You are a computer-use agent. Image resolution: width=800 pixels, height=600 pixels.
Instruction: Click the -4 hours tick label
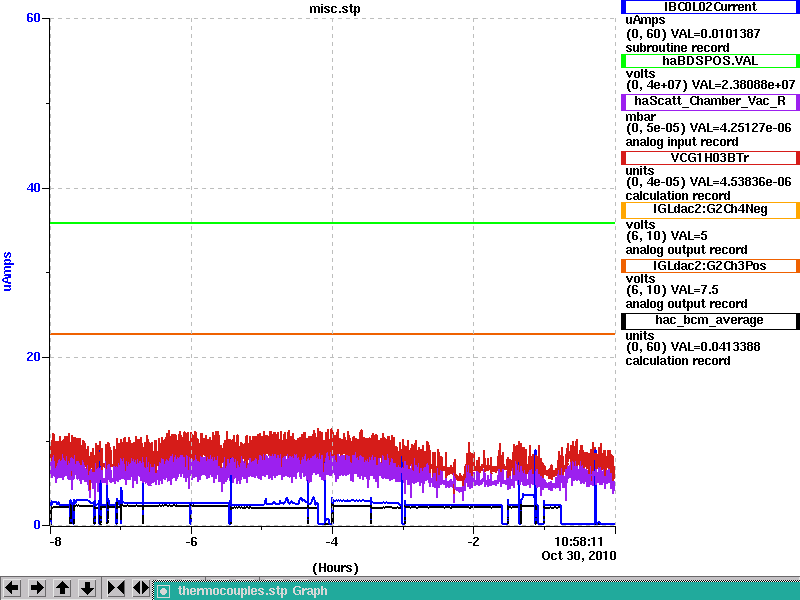click(x=332, y=542)
